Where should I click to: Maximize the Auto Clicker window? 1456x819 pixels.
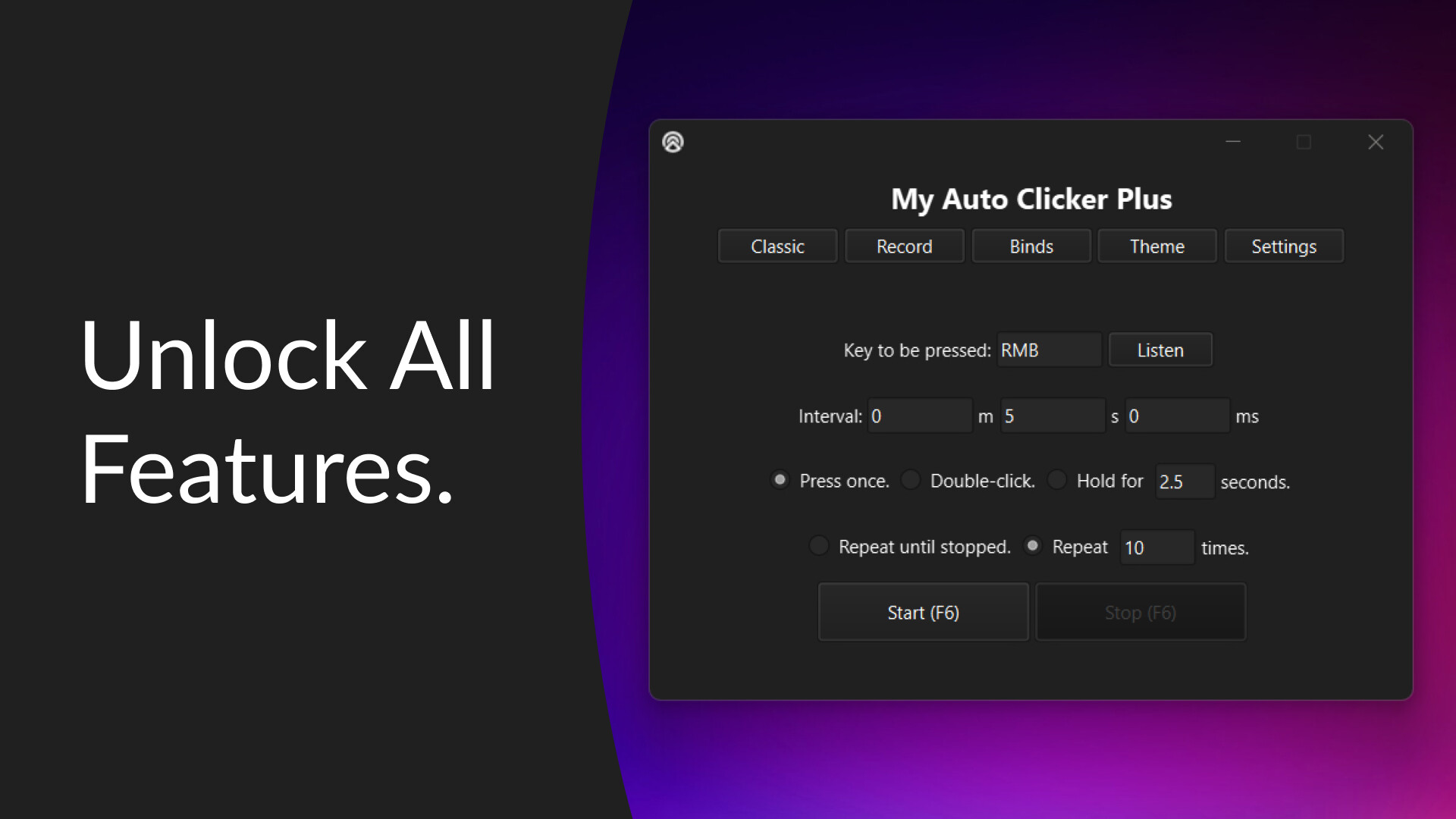1304,142
